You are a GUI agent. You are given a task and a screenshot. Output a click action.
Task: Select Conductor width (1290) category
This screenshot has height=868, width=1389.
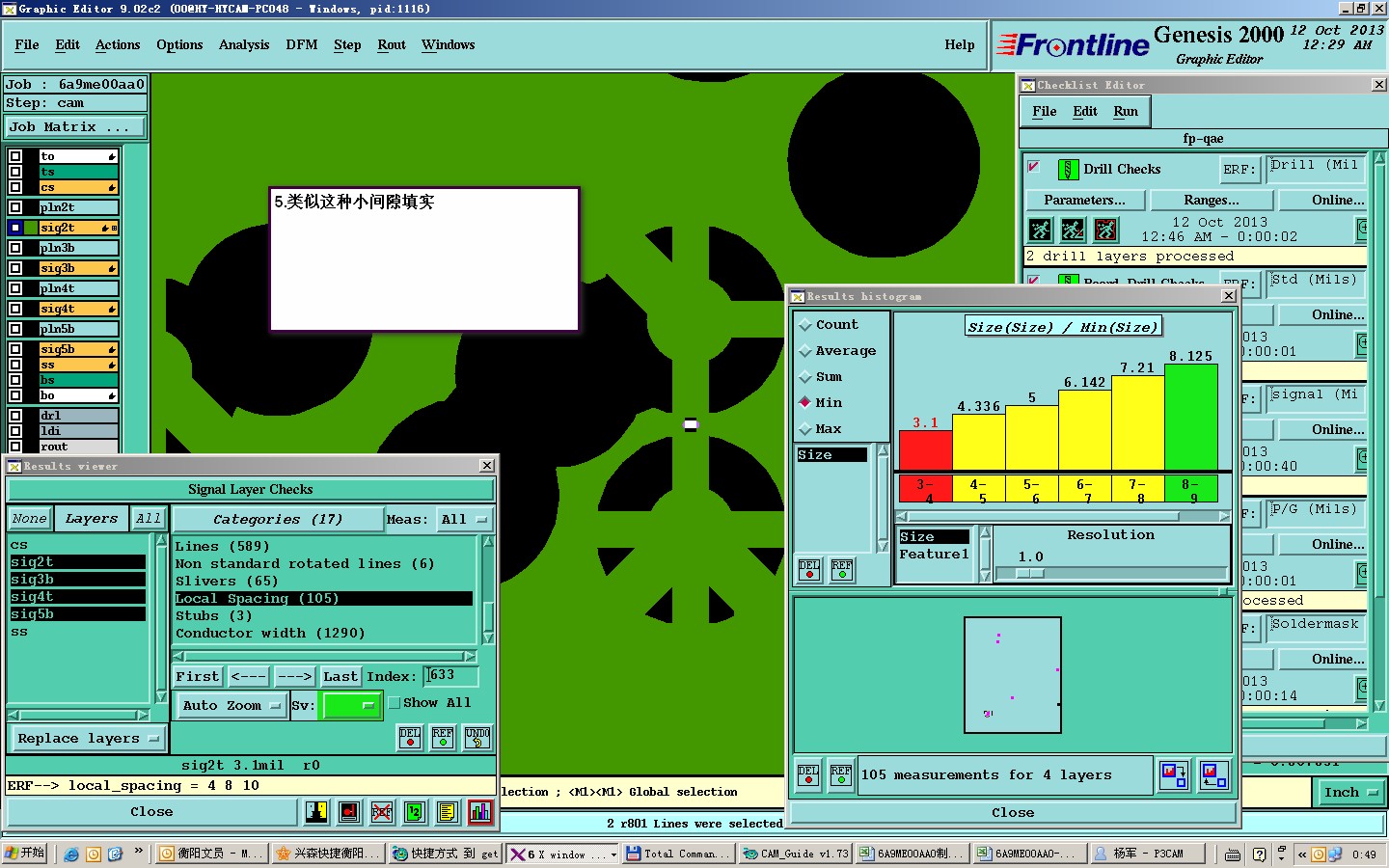click(323, 634)
